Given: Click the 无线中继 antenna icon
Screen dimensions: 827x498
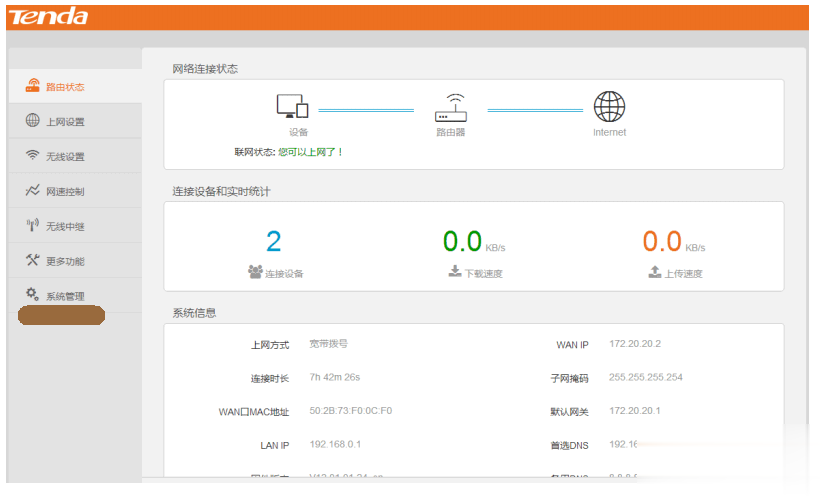Looking at the screenshot, I should pyautogui.click(x=33, y=225).
